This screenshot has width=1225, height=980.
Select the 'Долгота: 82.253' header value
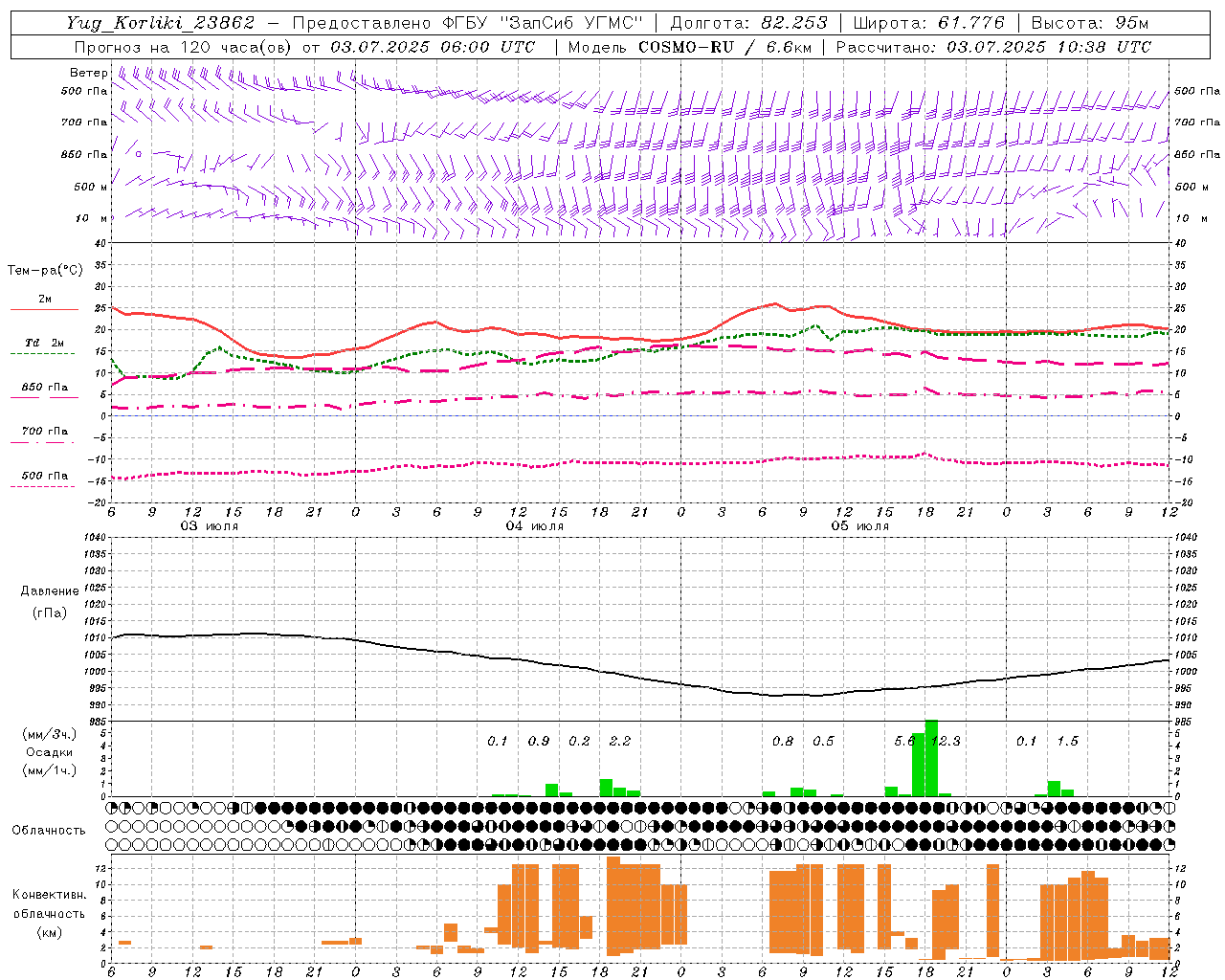(749, 23)
